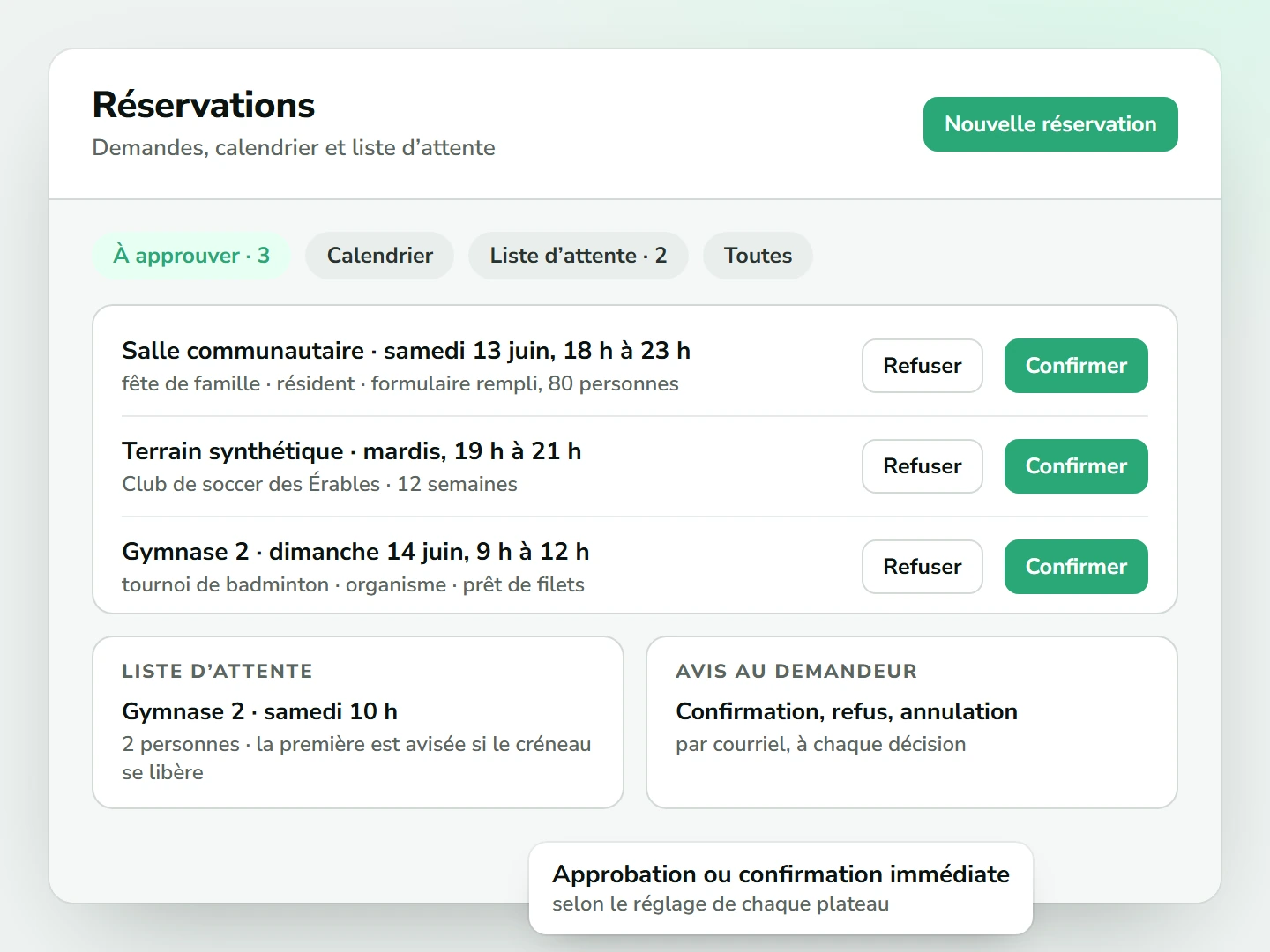Confirm the Salle communautaire reservation
Screen dimensions: 1270x952
coord(1076,366)
